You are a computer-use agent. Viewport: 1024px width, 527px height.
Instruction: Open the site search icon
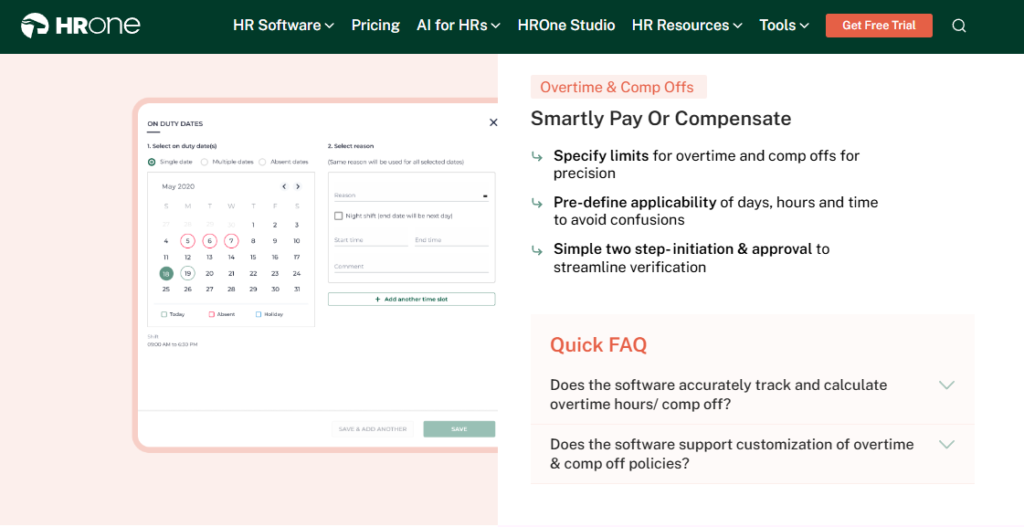pyautogui.click(x=959, y=25)
